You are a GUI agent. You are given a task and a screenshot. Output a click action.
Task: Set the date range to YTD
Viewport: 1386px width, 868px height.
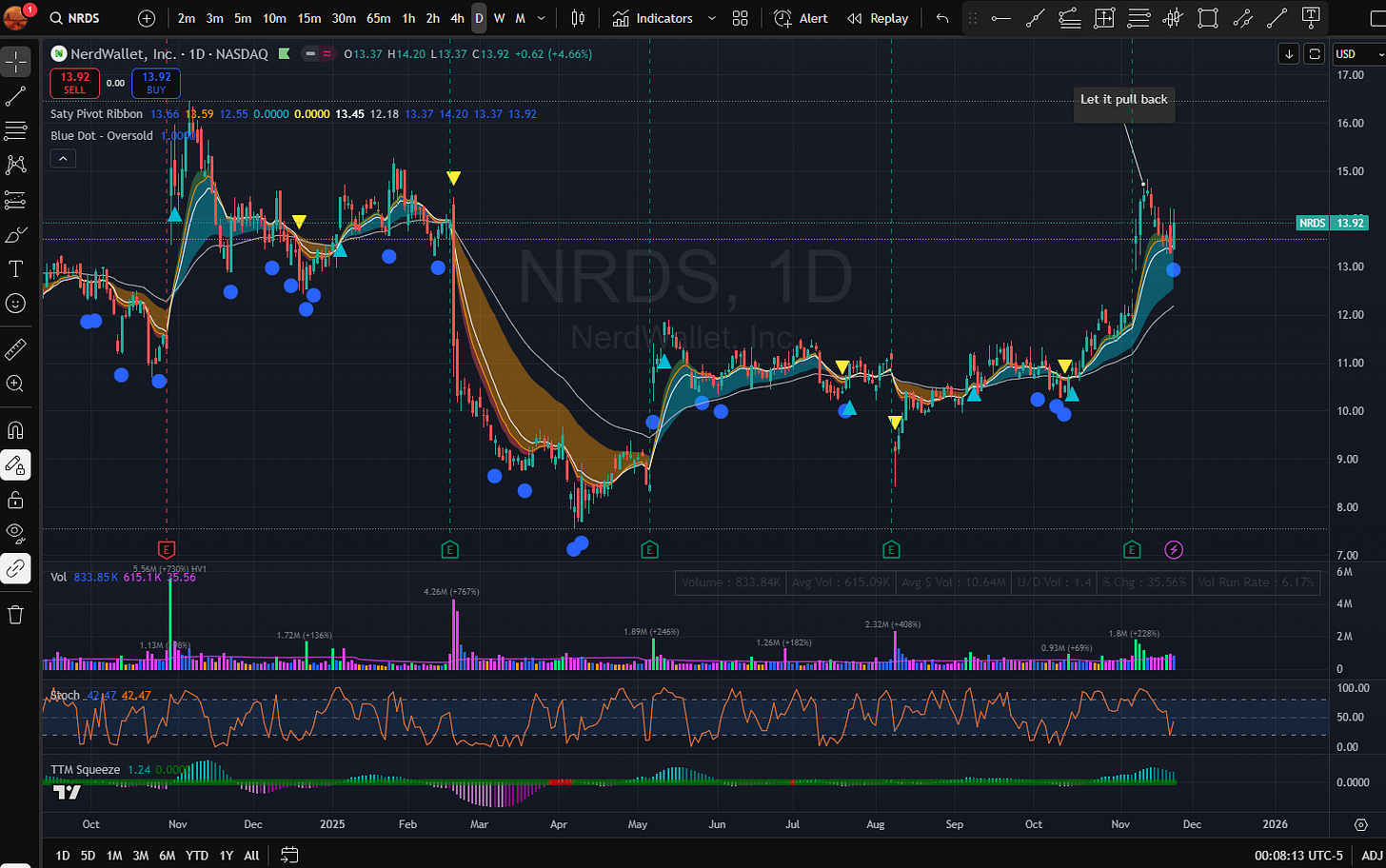pyautogui.click(x=196, y=855)
